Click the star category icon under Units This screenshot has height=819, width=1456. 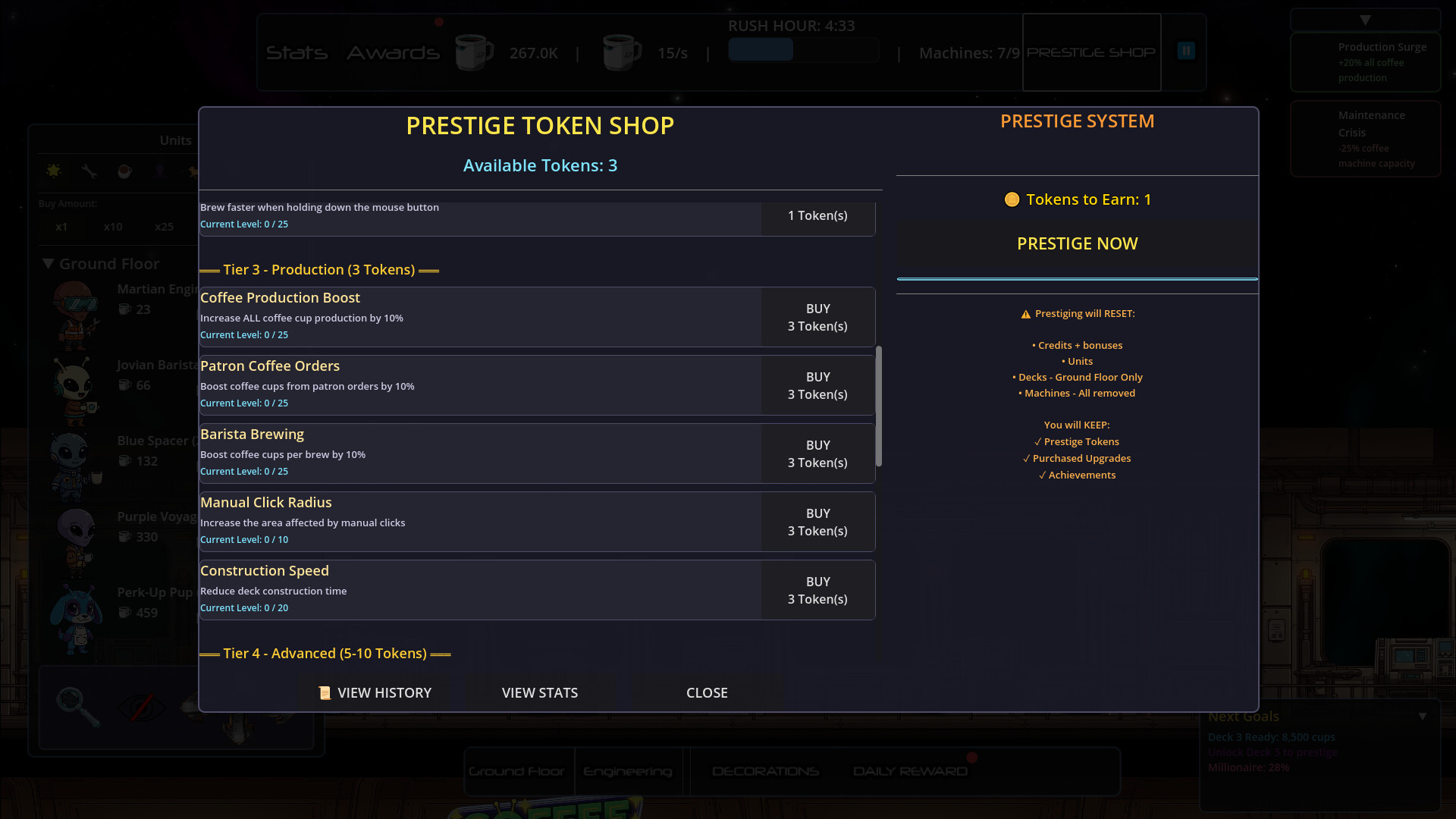click(54, 171)
